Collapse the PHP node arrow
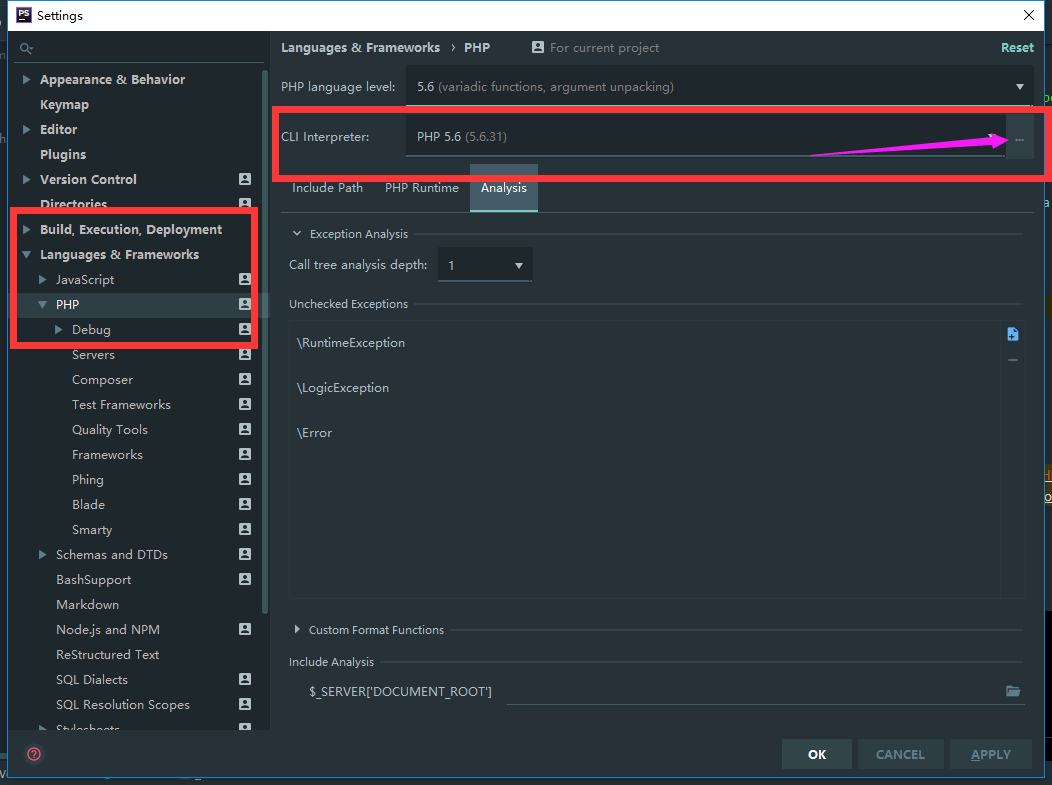This screenshot has width=1052, height=785. [x=42, y=305]
